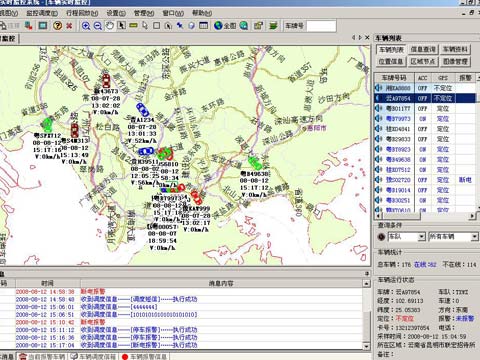480x360 pixels.
Task: Click the green layers icon in toolbar
Action: tap(273, 26)
